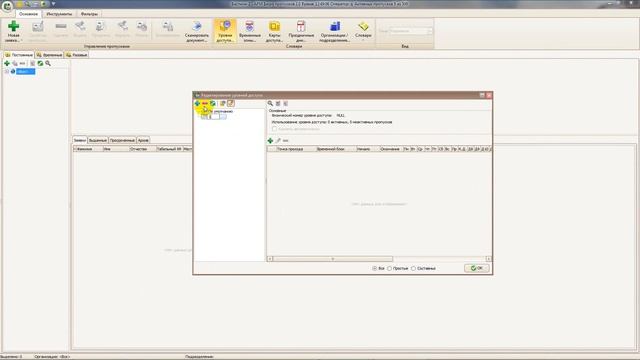The height and width of the screenshot is (360, 640).
Task: Click the pencil edit icon above passage table
Action: tap(278, 140)
